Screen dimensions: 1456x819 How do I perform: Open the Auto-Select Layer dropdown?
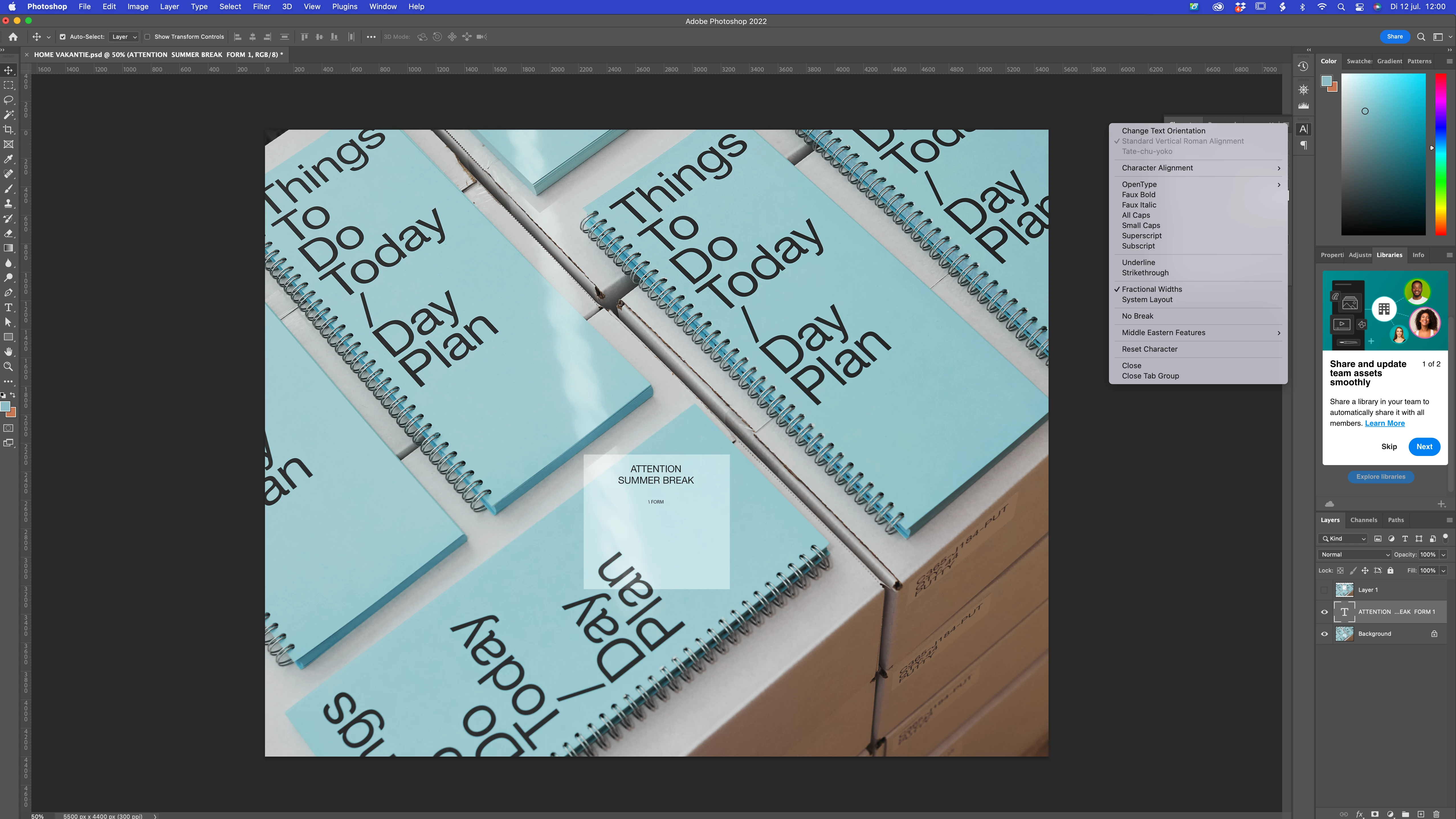(x=124, y=37)
